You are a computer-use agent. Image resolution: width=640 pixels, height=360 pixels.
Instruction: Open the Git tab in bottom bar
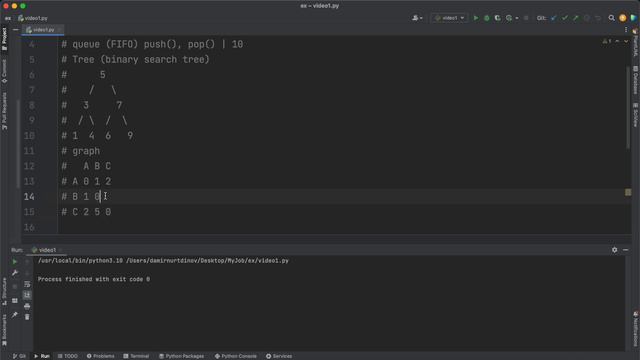tap(19, 356)
